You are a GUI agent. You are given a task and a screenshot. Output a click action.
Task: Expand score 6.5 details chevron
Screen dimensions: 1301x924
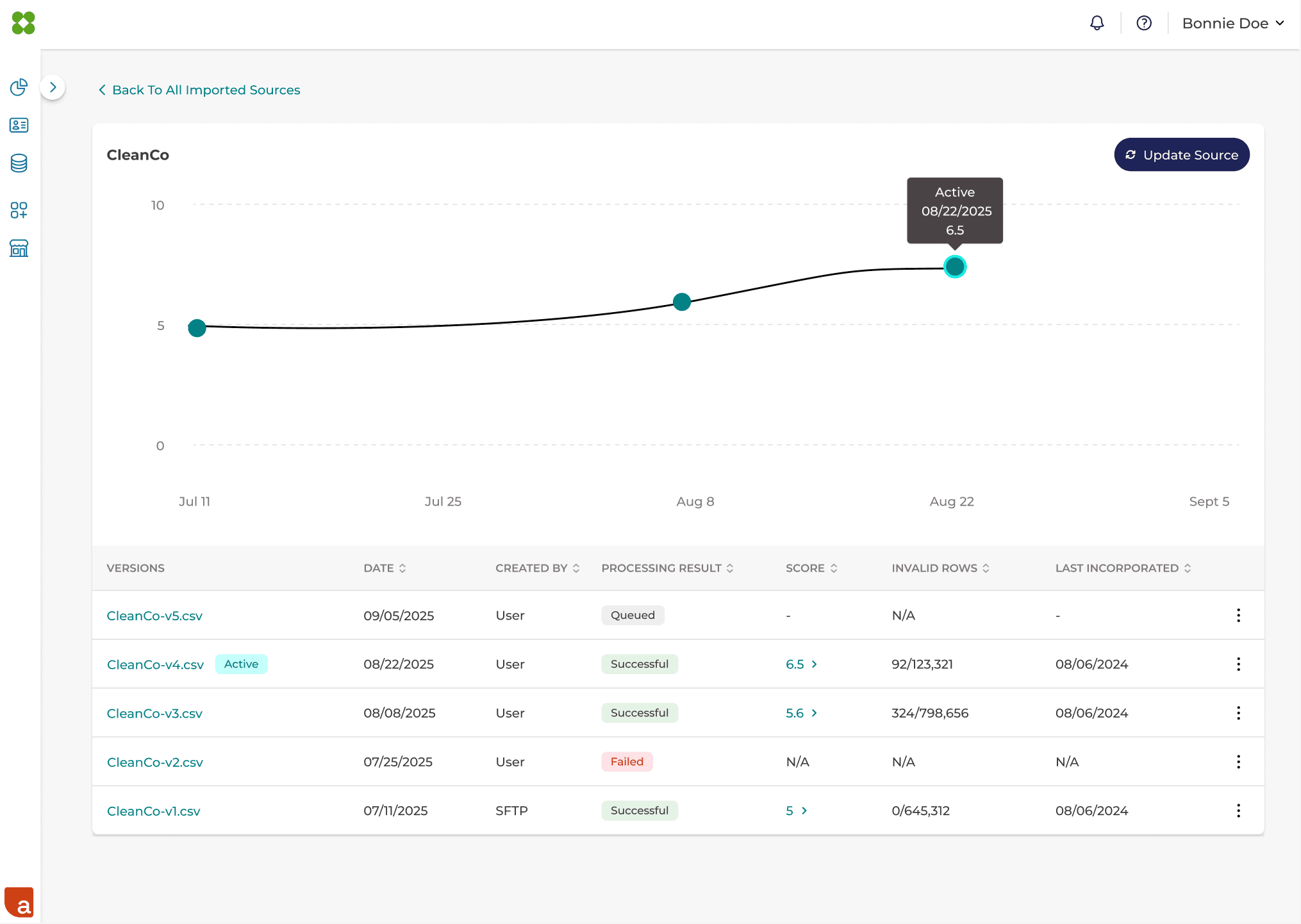coord(814,664)
